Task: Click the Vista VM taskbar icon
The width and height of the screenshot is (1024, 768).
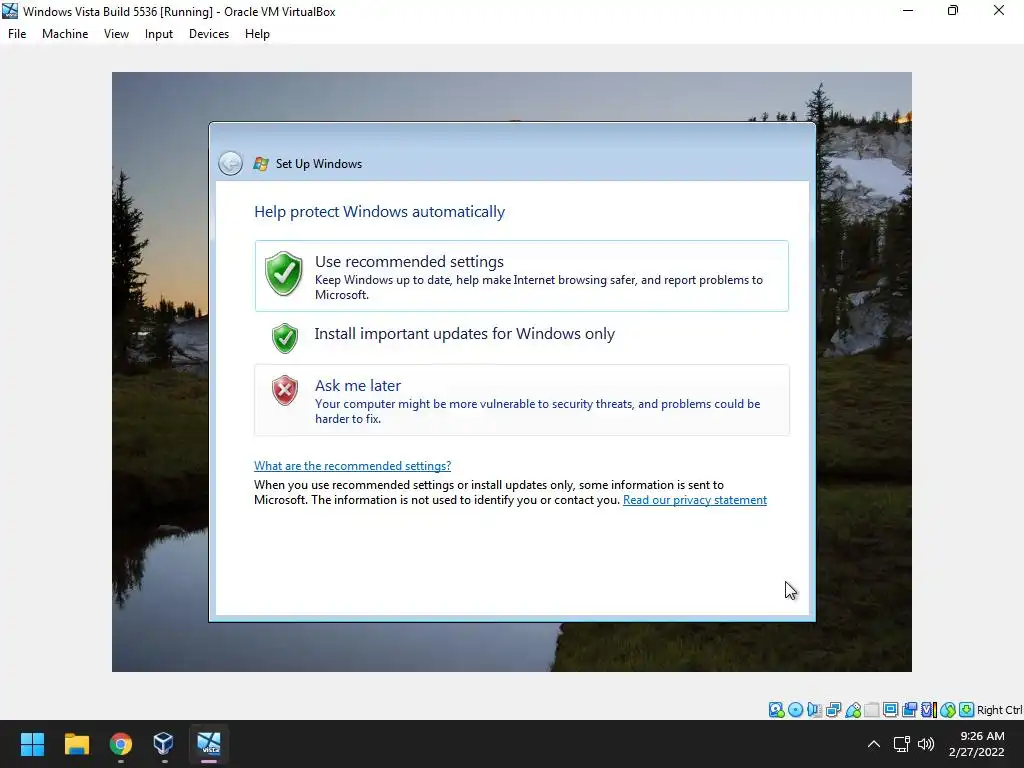Action: [x=209, y=744]
